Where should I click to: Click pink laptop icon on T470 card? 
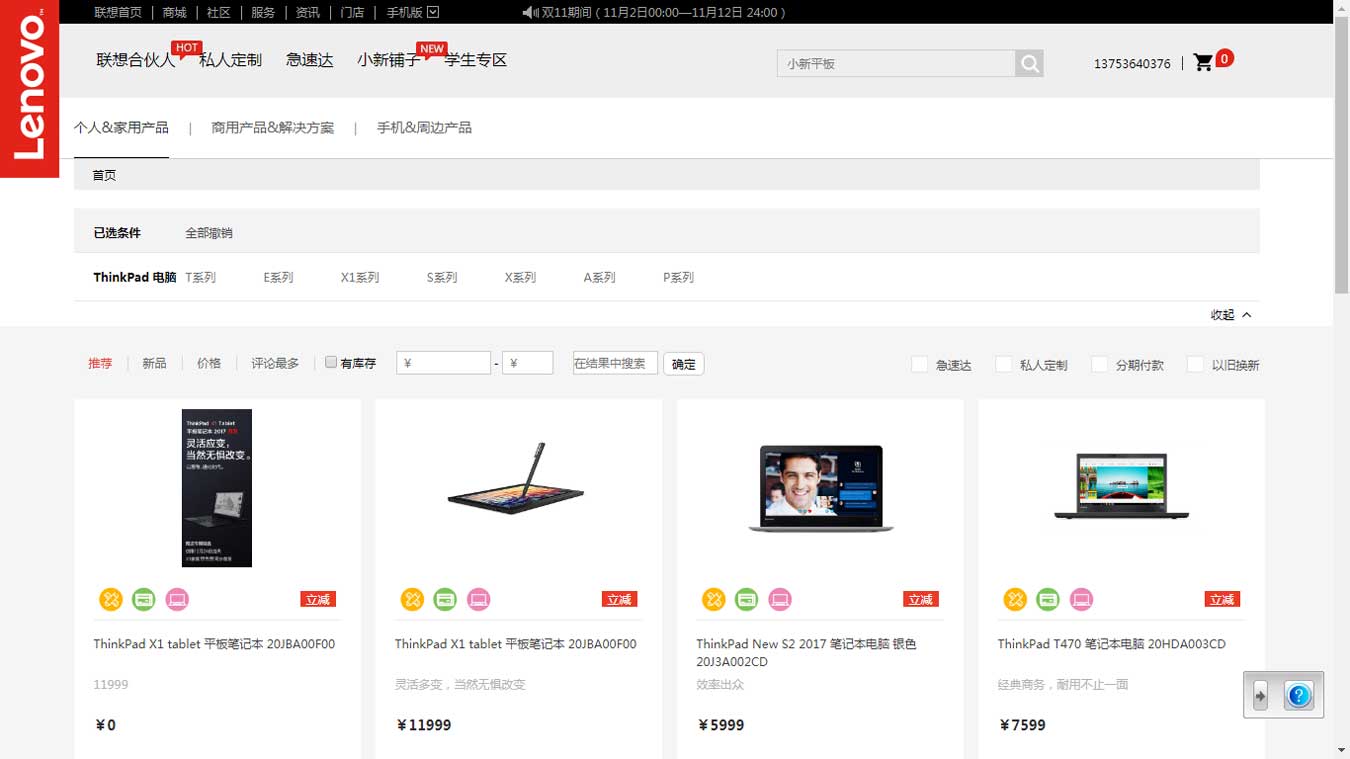pyautogui.click(x=1081, y=599)
